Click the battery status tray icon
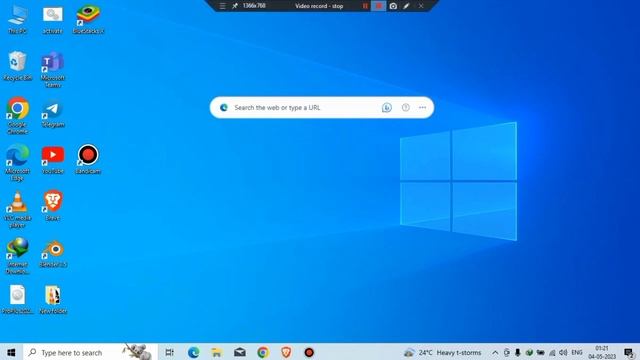Screen dimensions: 640x360 click(x=540, y=353)
